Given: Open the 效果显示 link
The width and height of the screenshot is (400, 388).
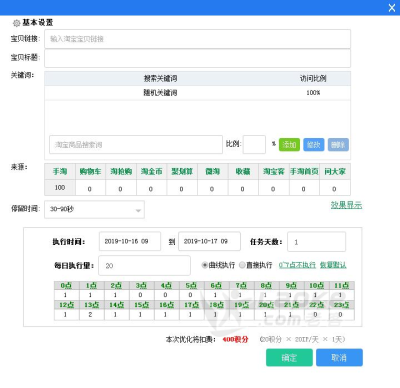Looking at the screenshot, I should click(346, 205).
